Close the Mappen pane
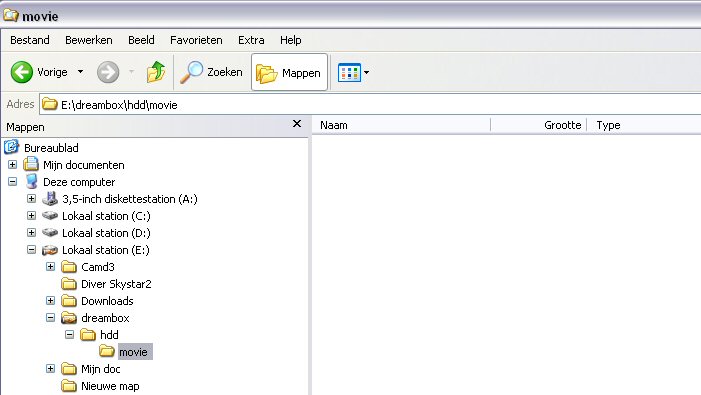Viewport: 701px width, 395px height. (x=297, y=124)
